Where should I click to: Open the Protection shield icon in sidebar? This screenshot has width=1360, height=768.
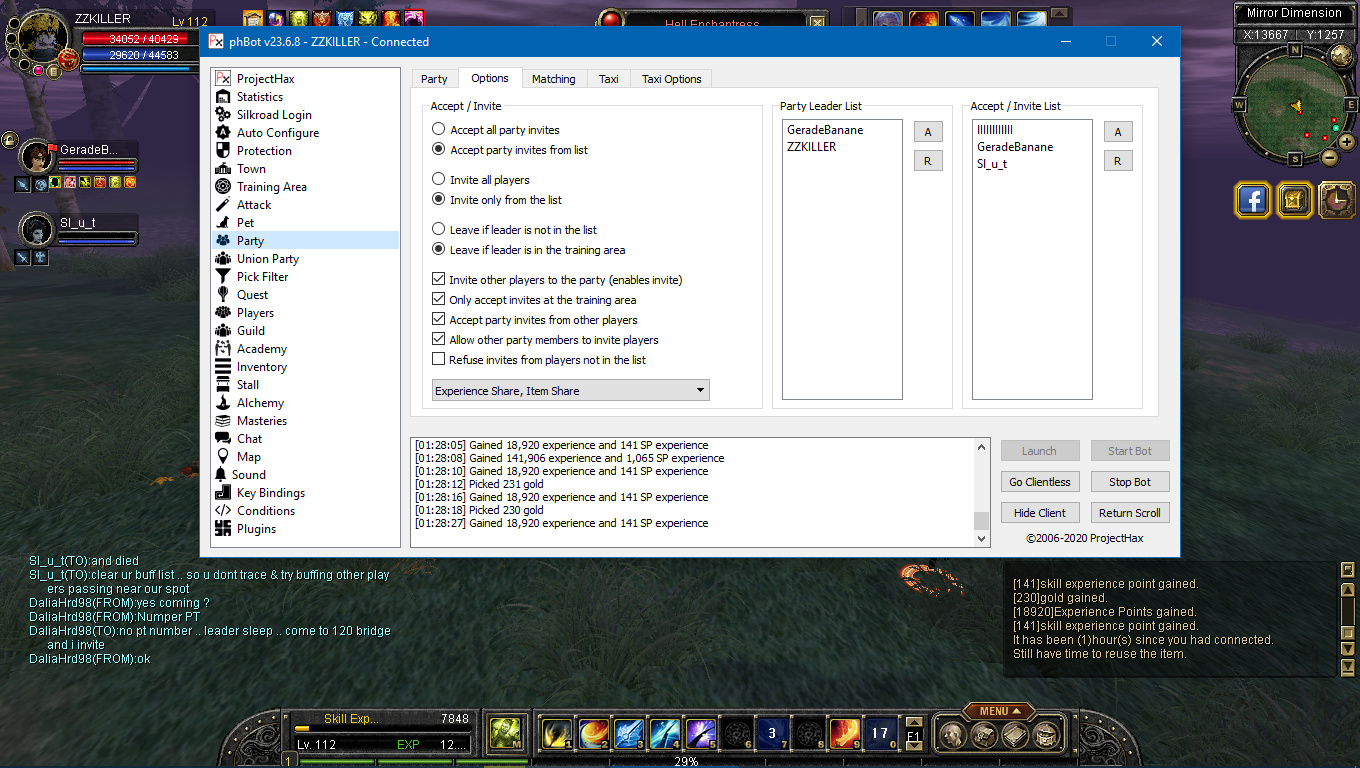[x=223, y=151]
